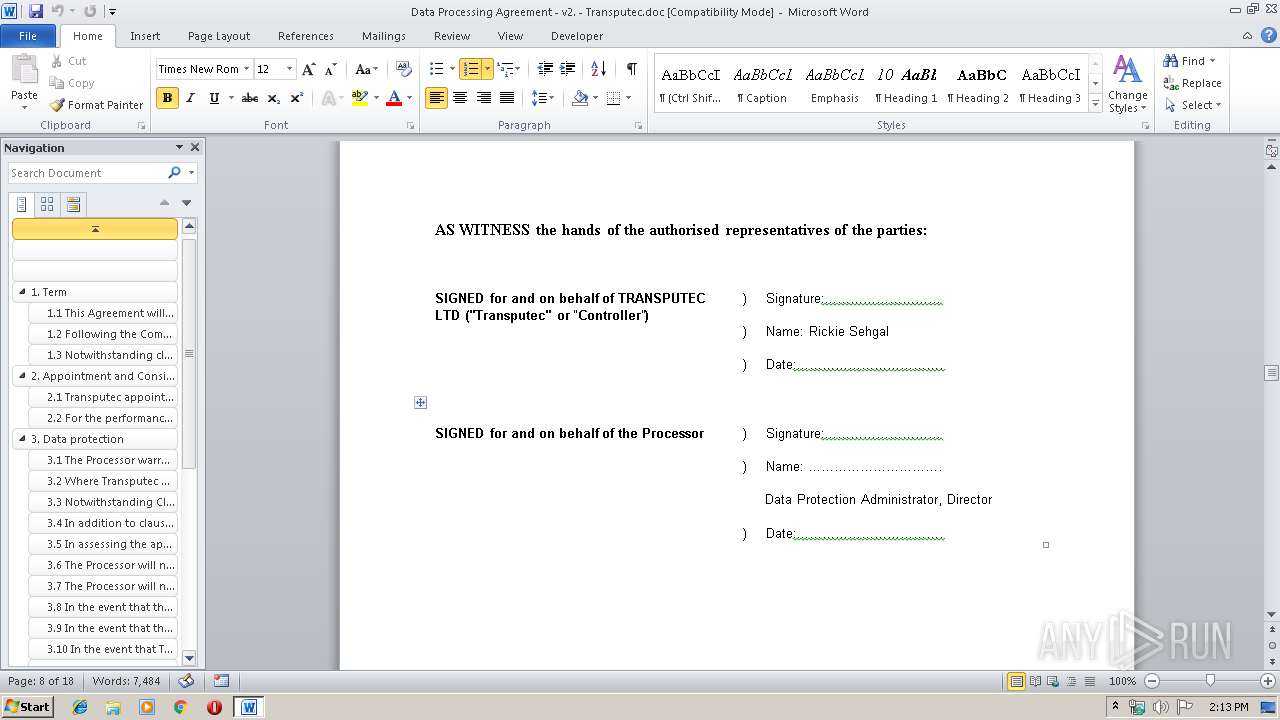Save the document from Quick Access Toolbar
Screen dimensions: 1280x720
pyautogui.click(x=36, y=11)
